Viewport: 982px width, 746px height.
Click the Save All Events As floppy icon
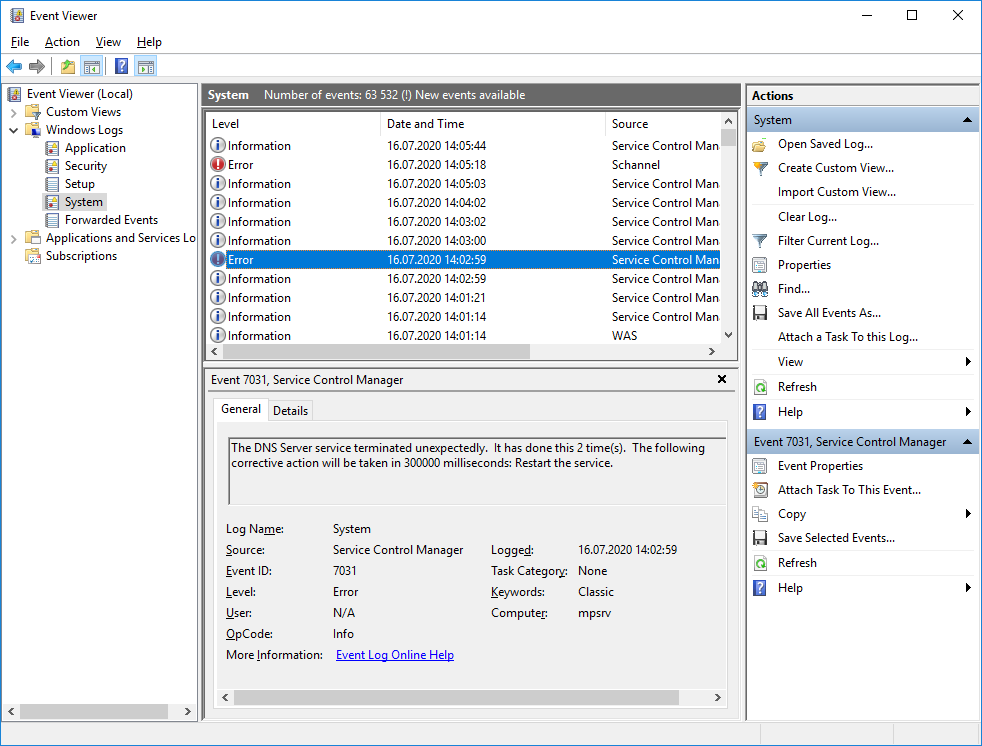[x=760, y=313]
